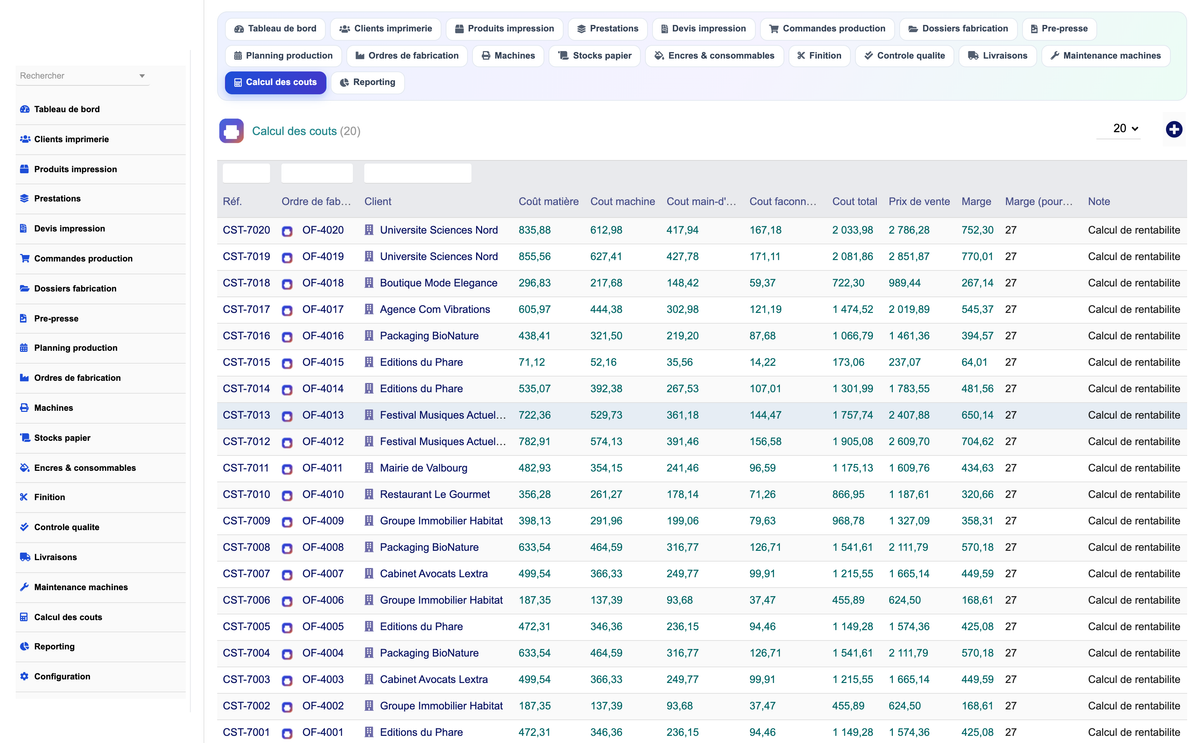Screen dimensions: 1200x743
Task: Click the Ordres de fabrication factory icon in sidebar
Action: tap(25, 378)
